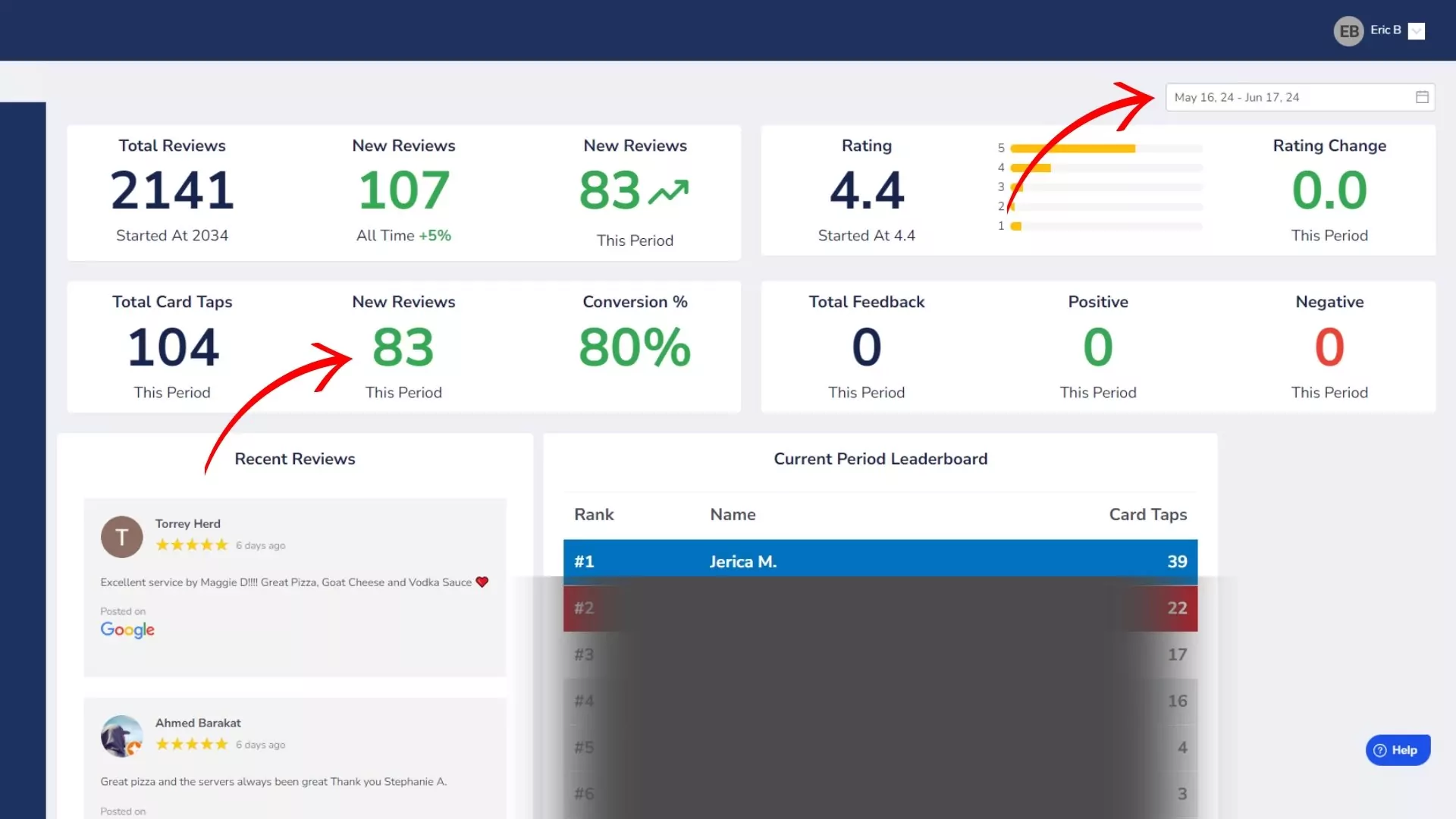Click the #2 leaderboard row
The width and height of the screenshot is (1456, 819).
tap(880, 608)
